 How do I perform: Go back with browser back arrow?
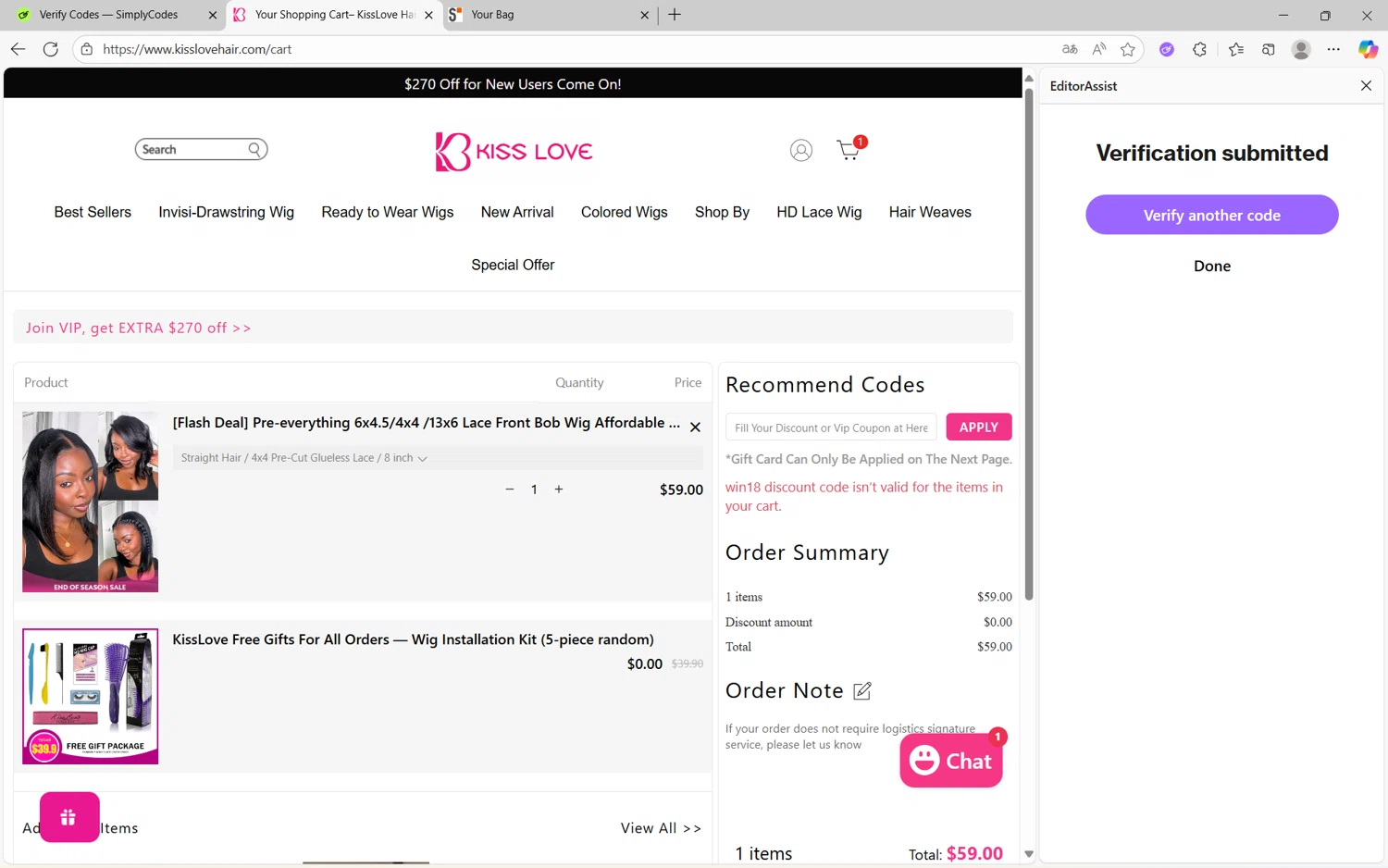18,49
